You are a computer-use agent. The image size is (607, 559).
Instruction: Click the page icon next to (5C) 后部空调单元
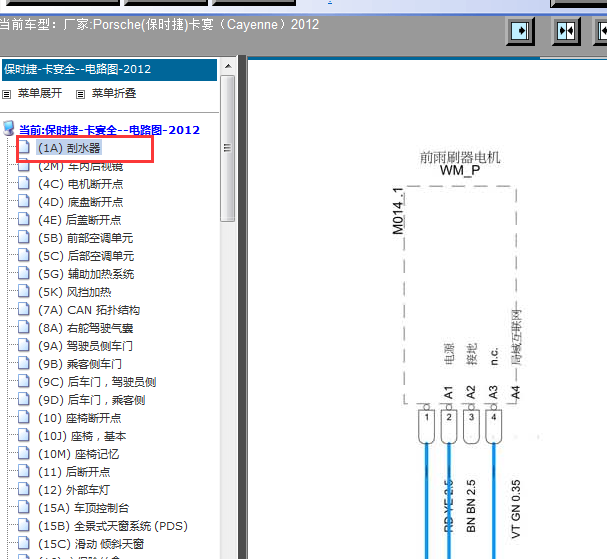(24, 255)
